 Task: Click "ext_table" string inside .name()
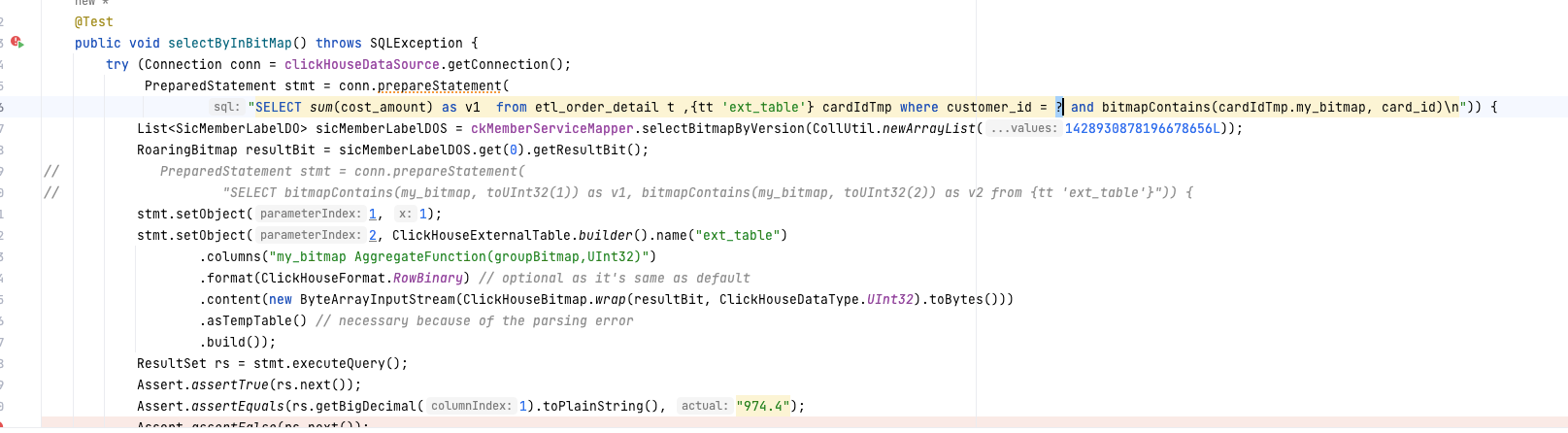tap(739, 235)
